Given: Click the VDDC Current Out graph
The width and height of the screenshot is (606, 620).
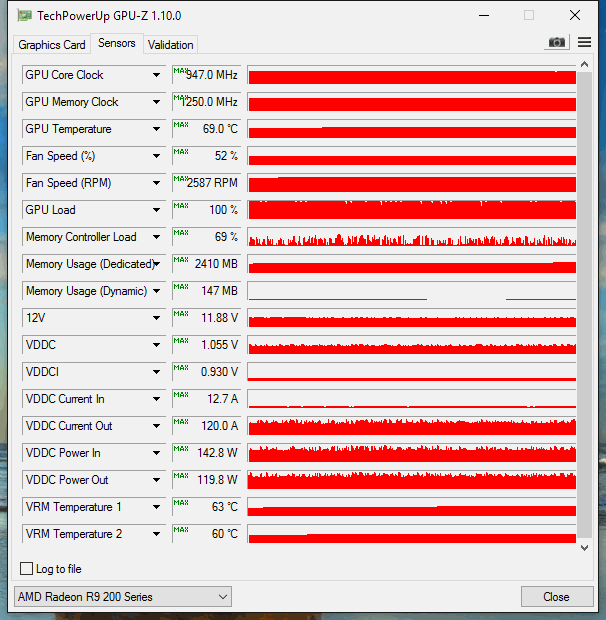Looking at the screenshot, I should point(412,426).
